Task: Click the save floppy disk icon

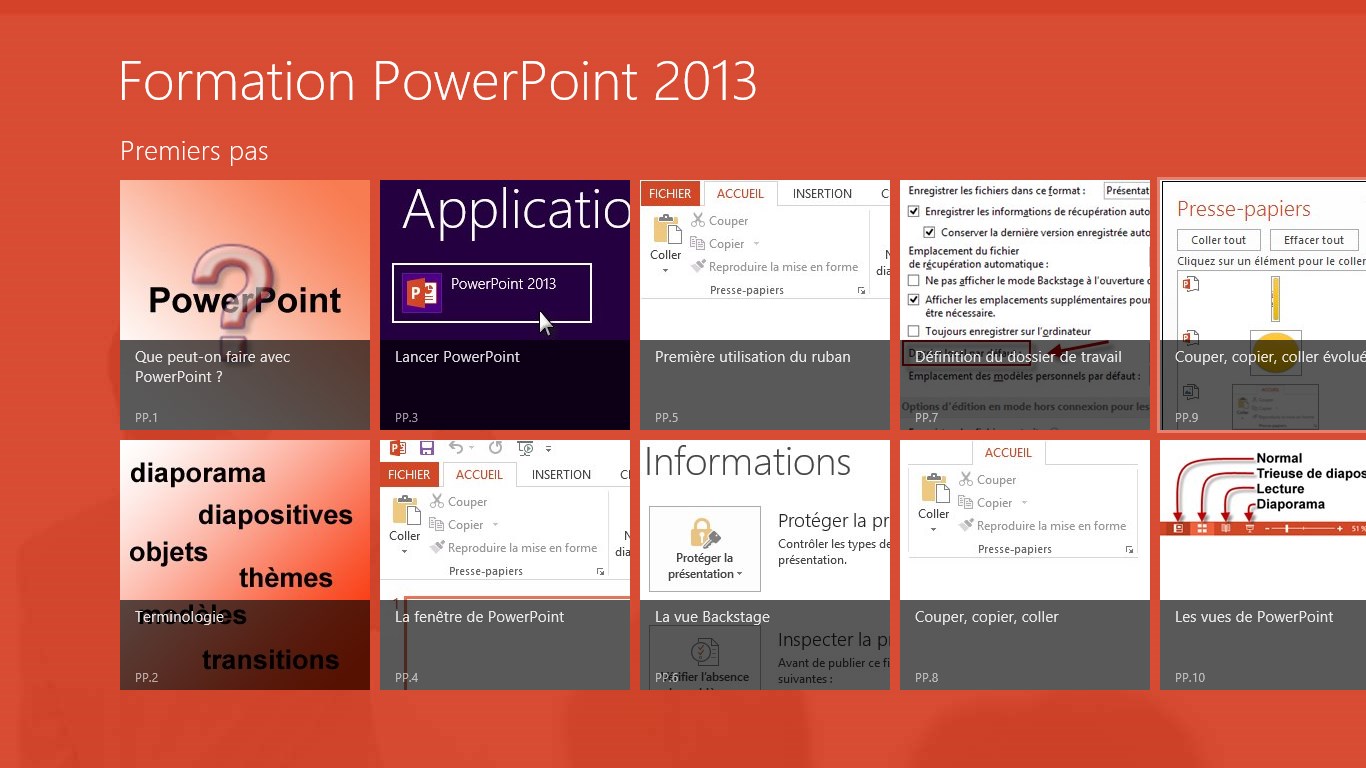Action: coord(427,448)
